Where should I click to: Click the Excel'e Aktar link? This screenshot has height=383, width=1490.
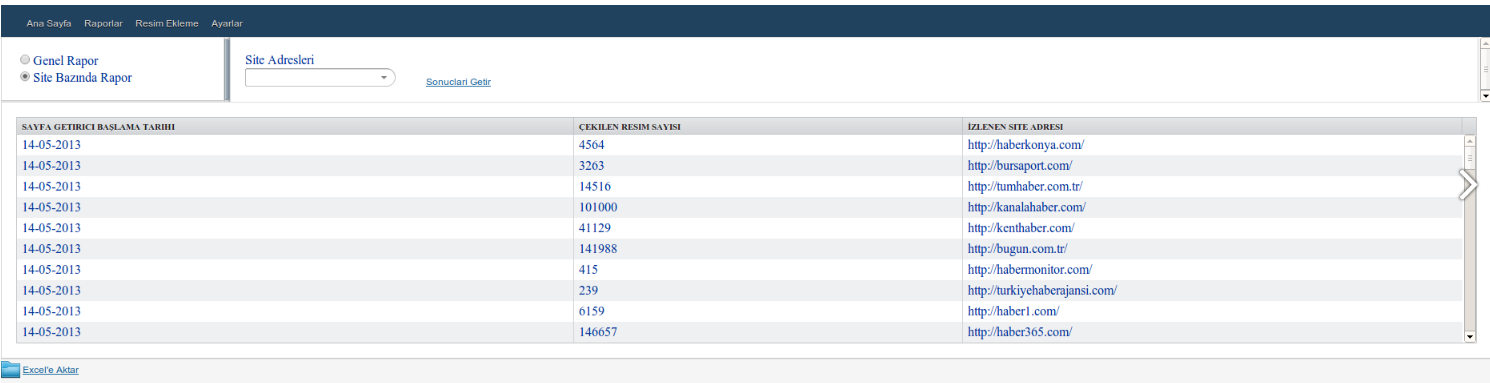coord(50,370)
